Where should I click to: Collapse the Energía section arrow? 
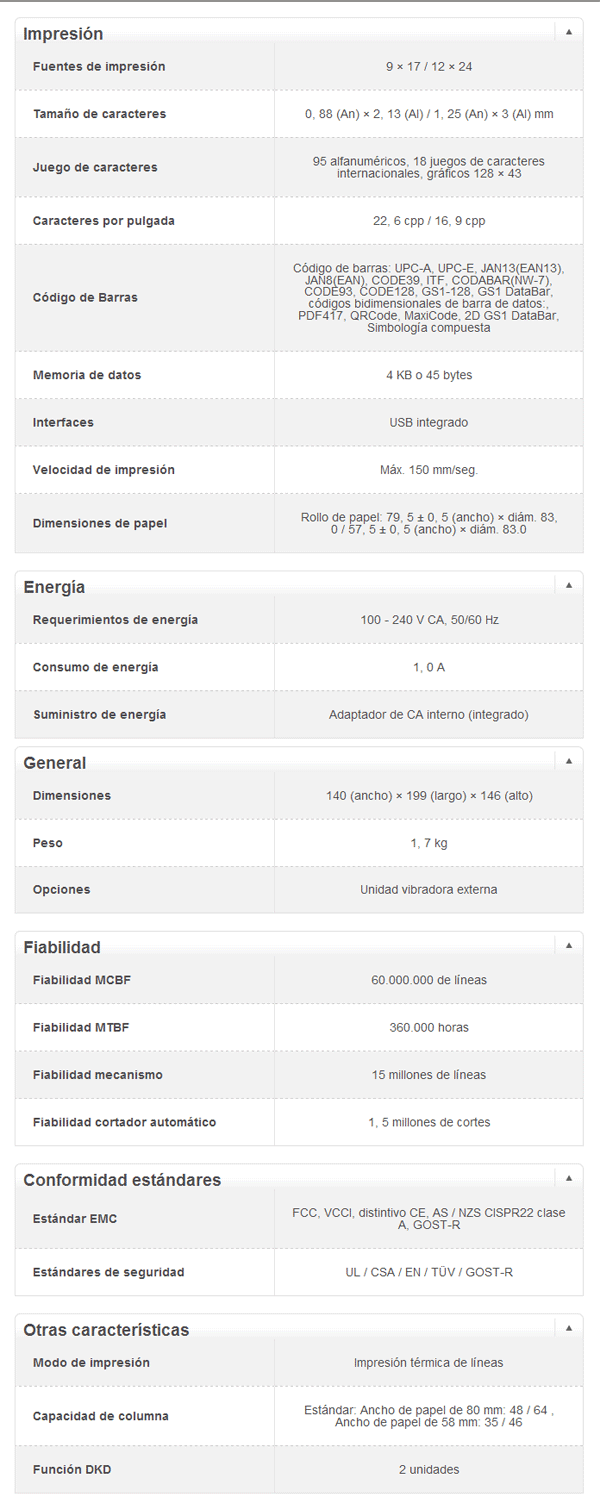(568, 585)
